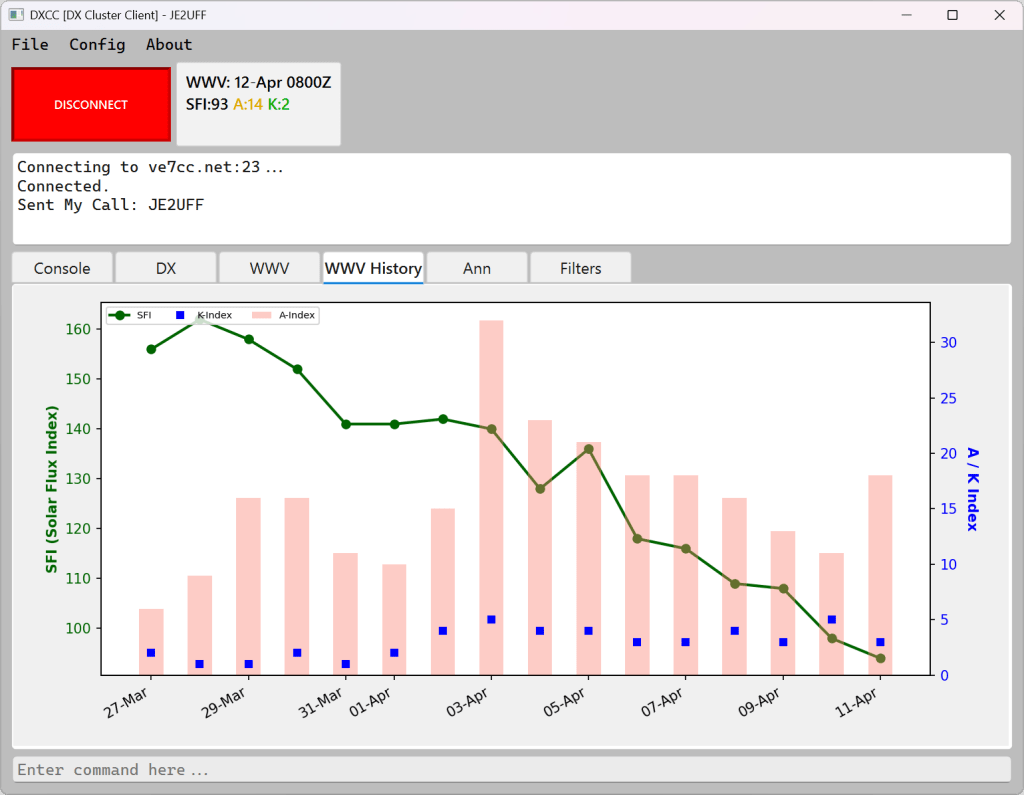Screen dimensions: 1024x795
Task: Open the Ann tab
Action: coord(477,268)
